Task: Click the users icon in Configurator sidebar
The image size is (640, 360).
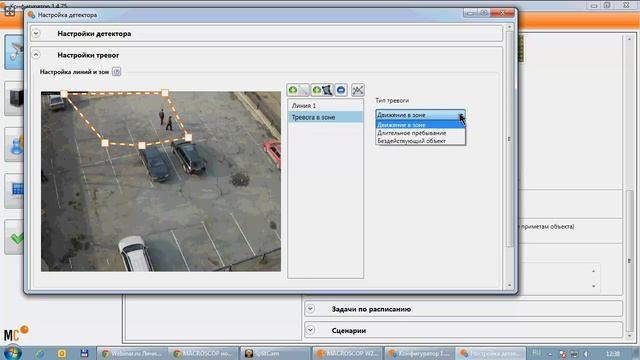Action: pos(15,144)
